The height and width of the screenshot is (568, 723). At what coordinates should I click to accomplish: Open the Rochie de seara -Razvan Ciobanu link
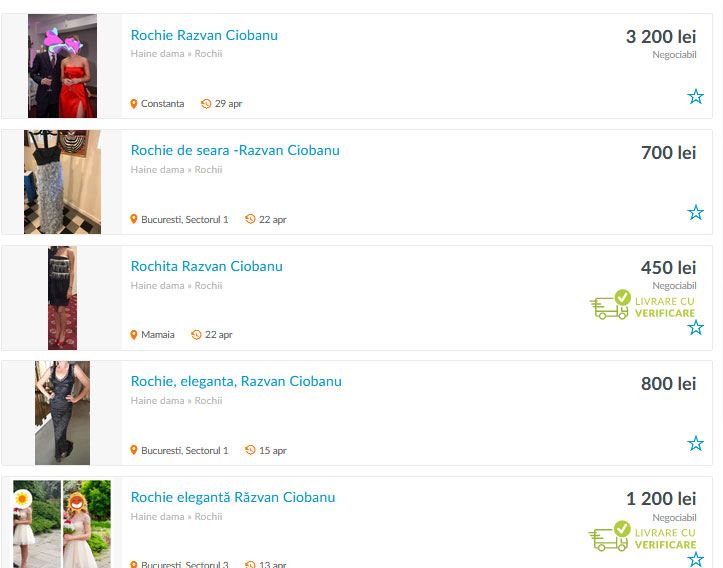coord(235,150)
